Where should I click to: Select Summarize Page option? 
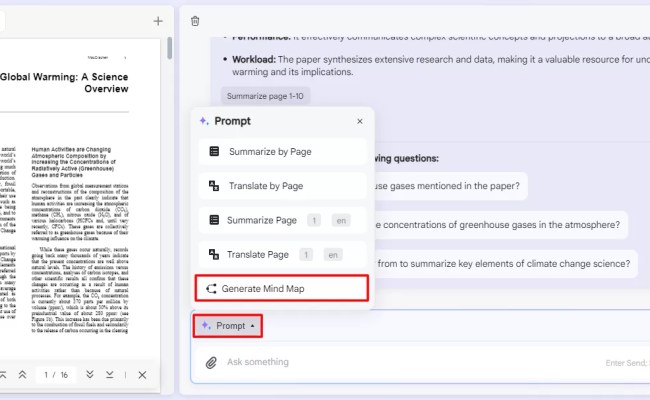(x=282, y=220)
